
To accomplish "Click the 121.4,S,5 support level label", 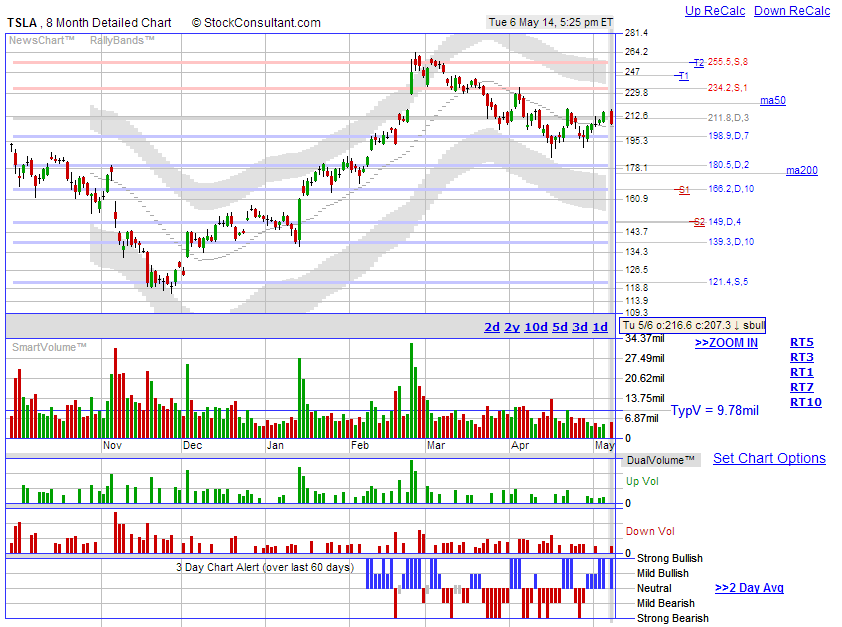I will click(x=728, y=282).
